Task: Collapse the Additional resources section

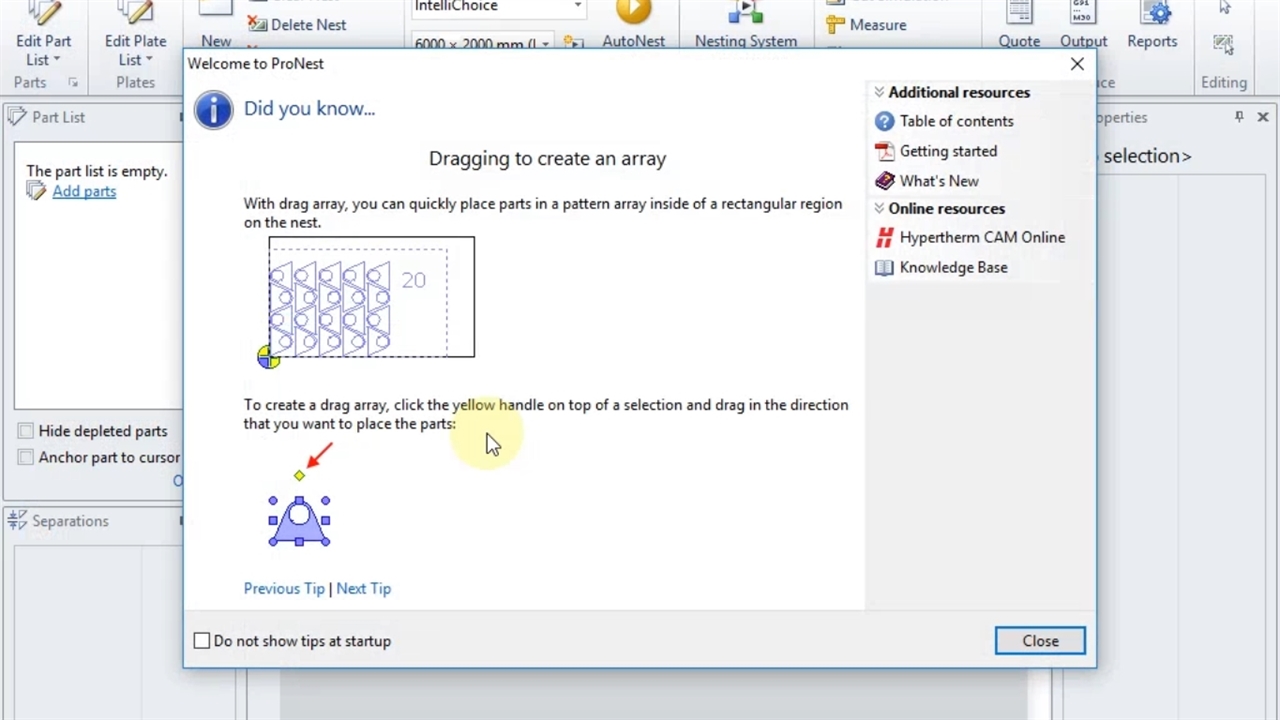Action: pyautogui.click(x=879, y=92)
